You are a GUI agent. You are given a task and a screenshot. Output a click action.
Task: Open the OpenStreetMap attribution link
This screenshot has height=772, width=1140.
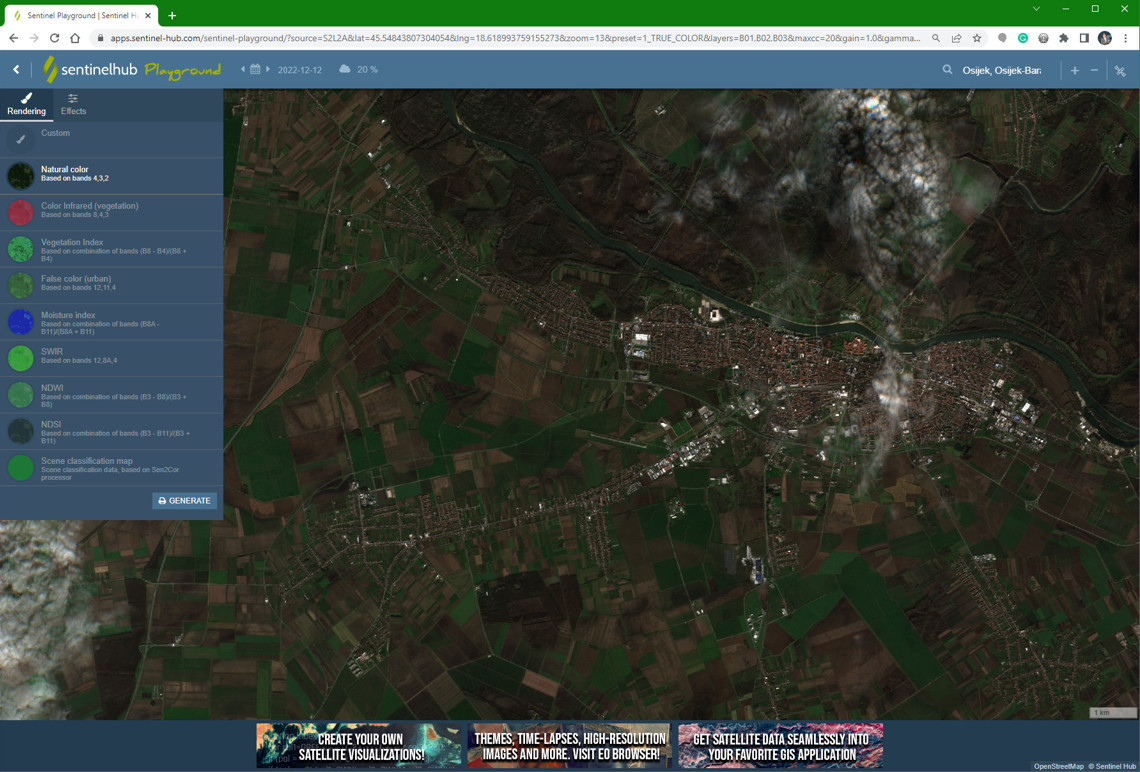click(1059, 767)
